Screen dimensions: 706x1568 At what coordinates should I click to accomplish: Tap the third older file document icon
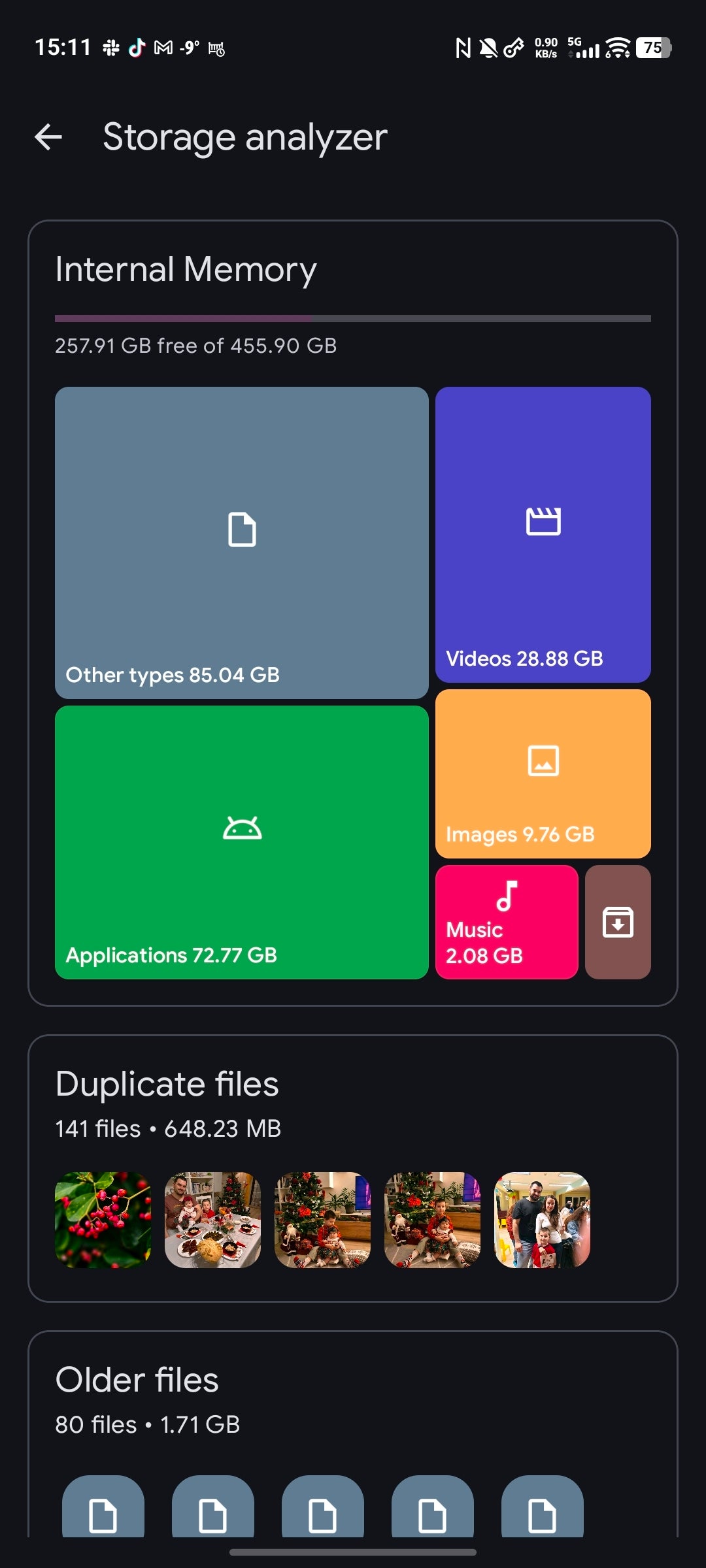click(322, 1509)
